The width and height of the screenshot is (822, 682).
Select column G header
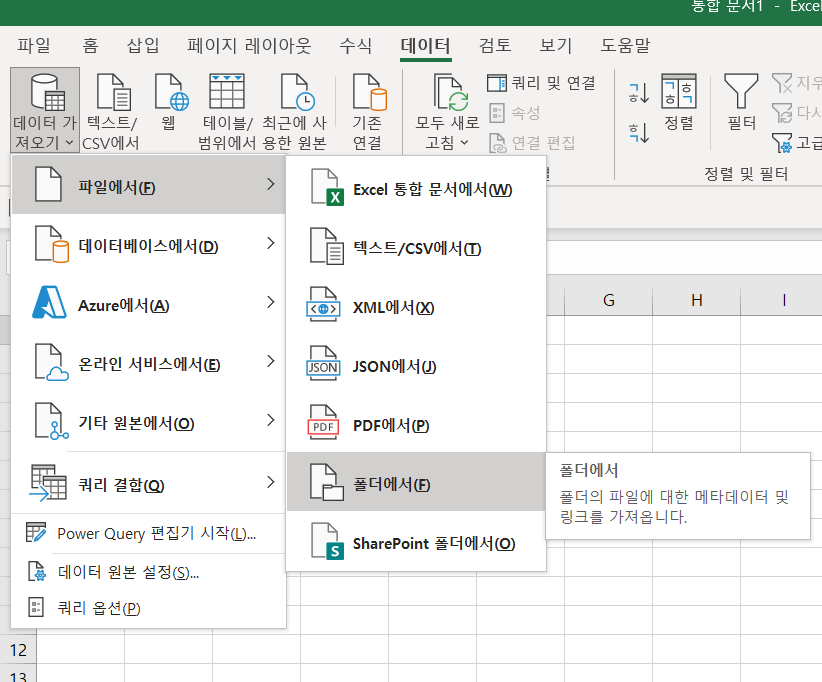tap(609, 300)
